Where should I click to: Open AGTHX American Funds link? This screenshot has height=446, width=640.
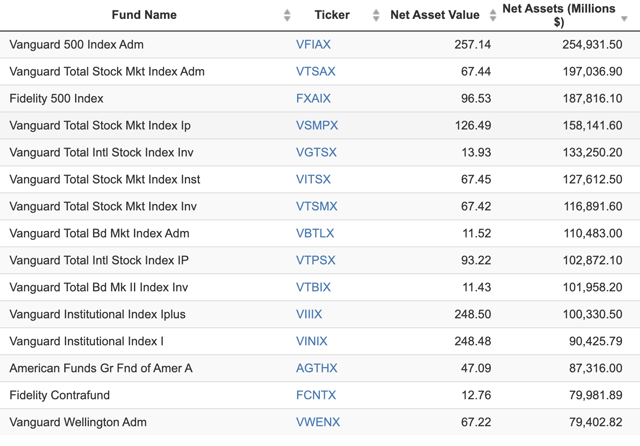click(316, 369)
